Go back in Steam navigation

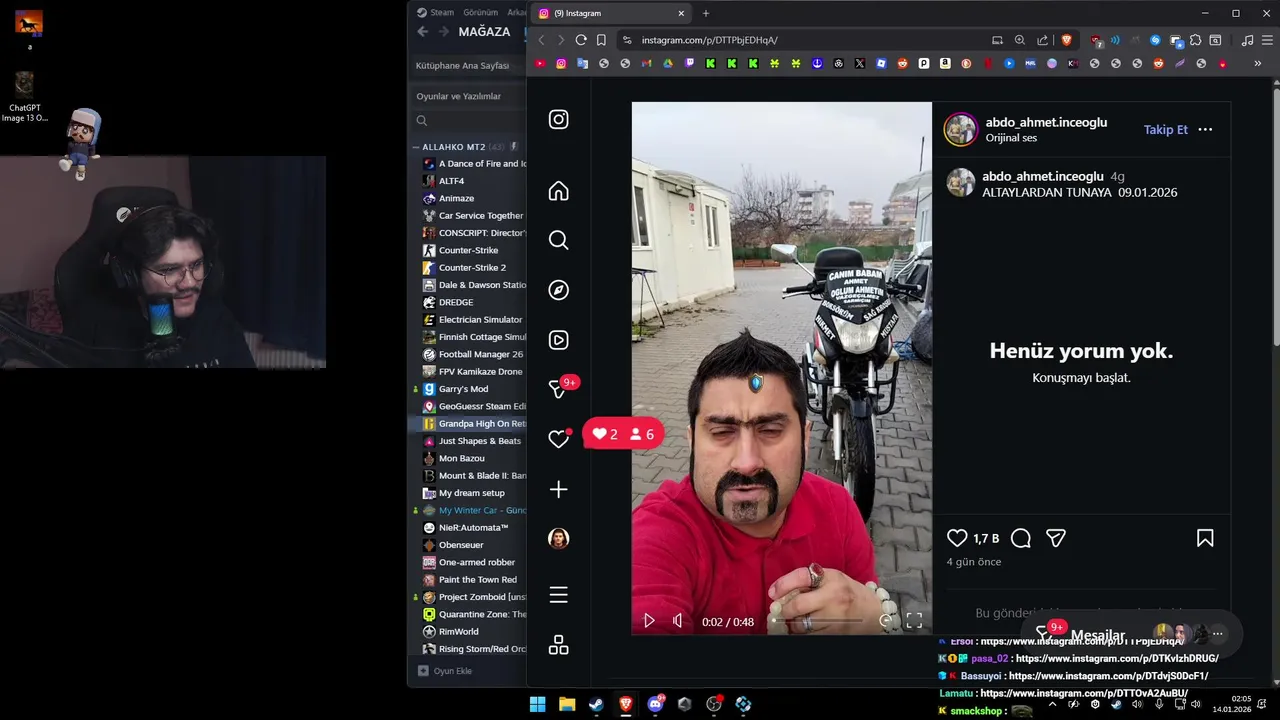[x=422, y=32]
